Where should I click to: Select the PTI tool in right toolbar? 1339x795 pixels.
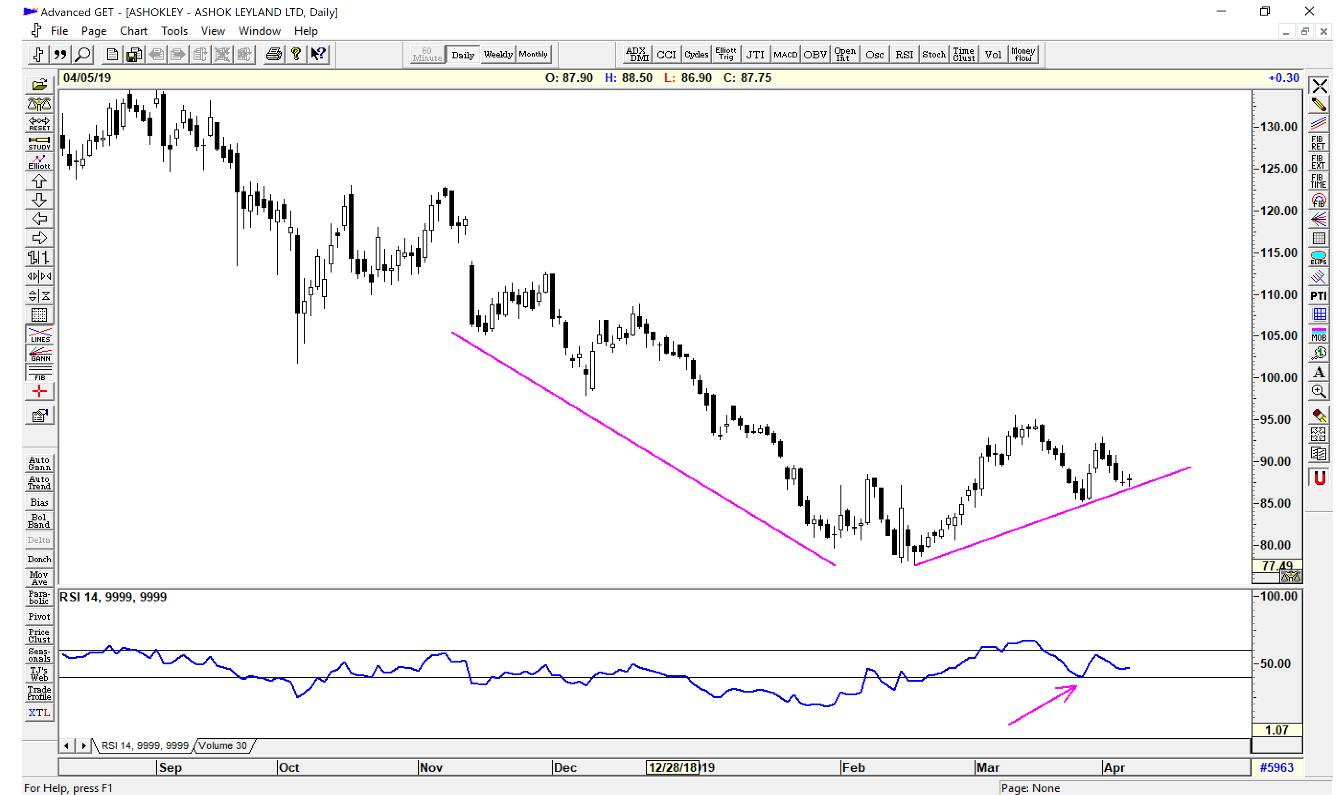pyautogui.click(x=1318, y=295)
